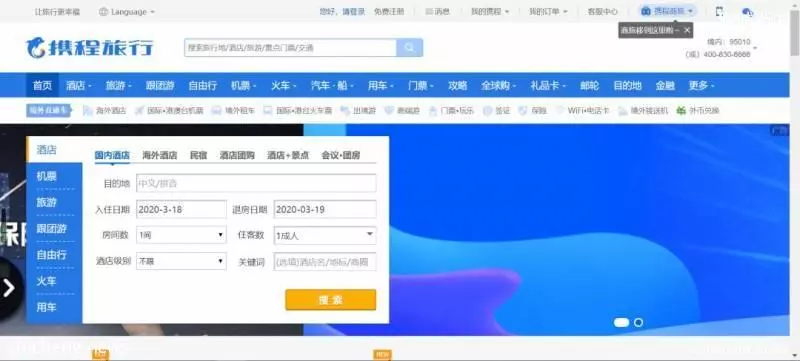
Task: Select the second carousel indicator dot
Action: click(x=638, y=322)
